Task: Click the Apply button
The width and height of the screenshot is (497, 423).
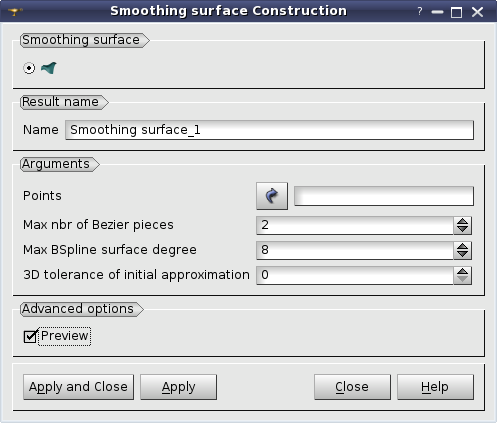Action: pyautogui.click(x=178, y=387)
